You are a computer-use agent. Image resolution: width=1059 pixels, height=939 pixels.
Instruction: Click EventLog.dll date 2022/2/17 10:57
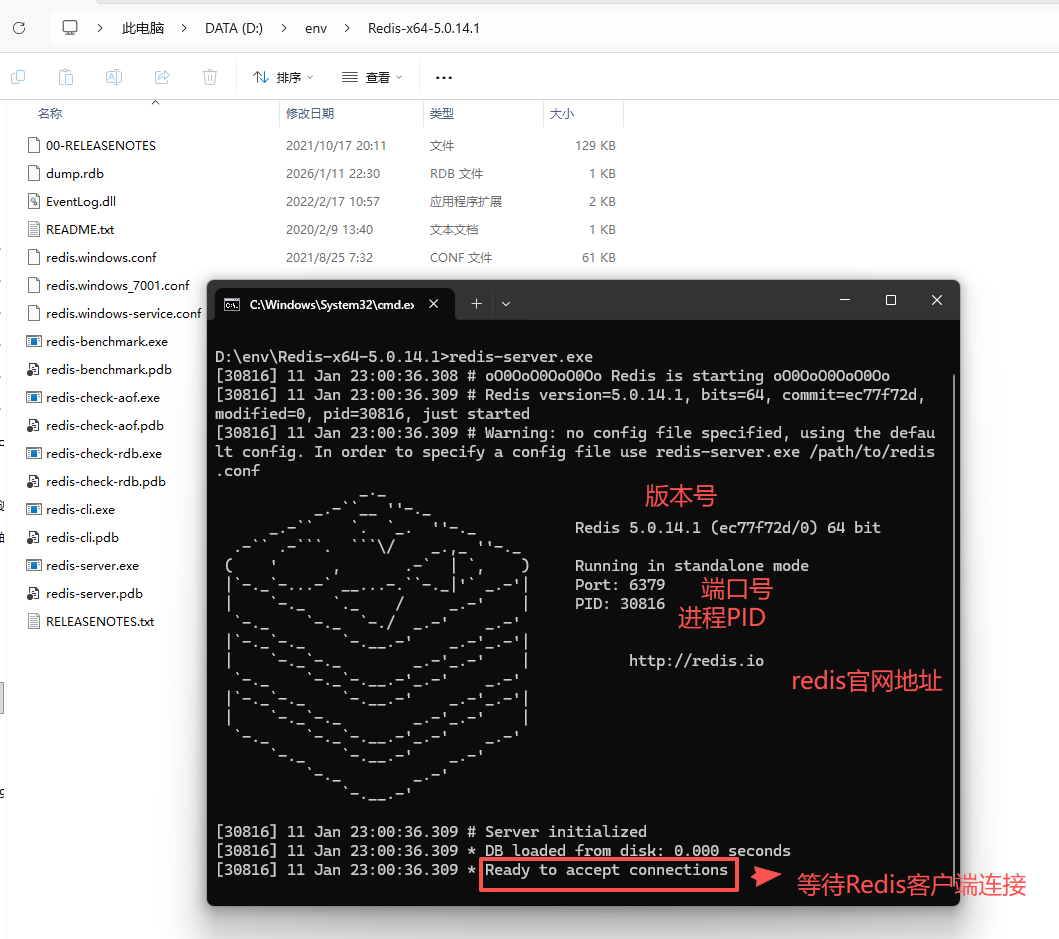[333, 201]
